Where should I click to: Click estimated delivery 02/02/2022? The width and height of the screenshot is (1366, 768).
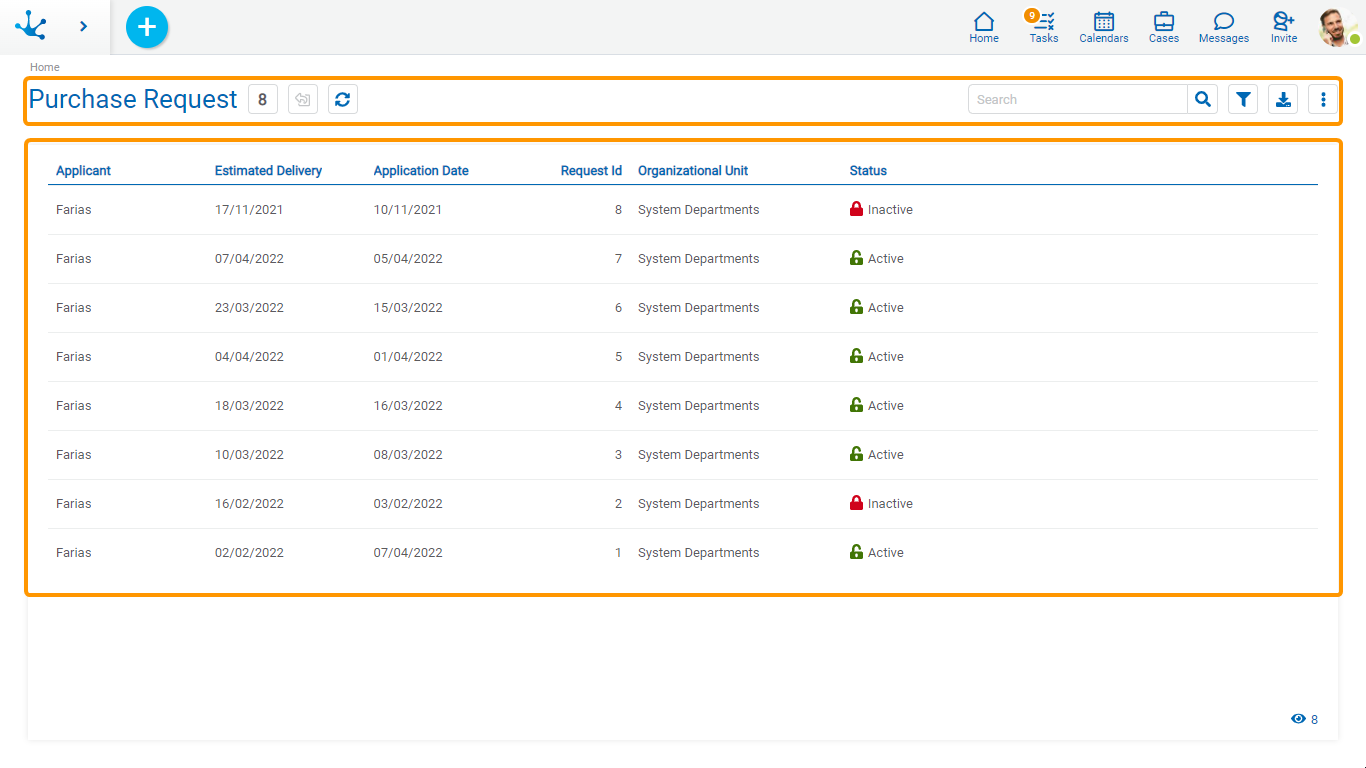coord(249,553)
